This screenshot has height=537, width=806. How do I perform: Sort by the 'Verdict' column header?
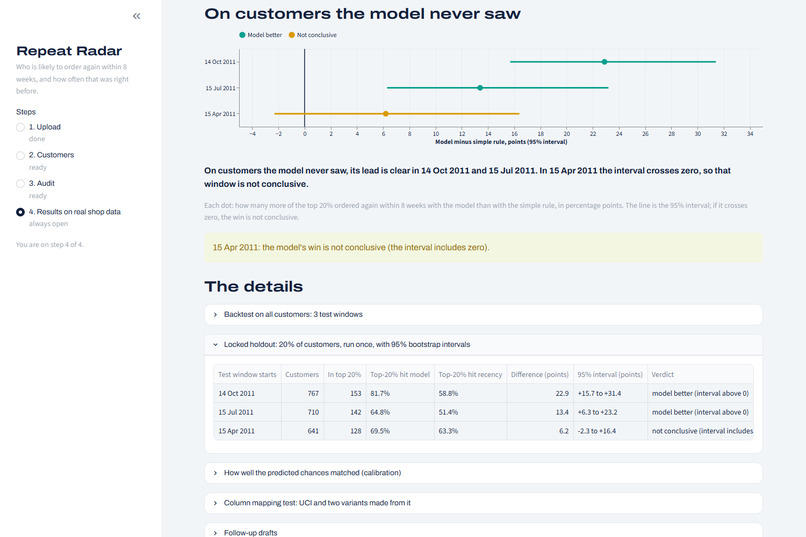coord(700,375)
